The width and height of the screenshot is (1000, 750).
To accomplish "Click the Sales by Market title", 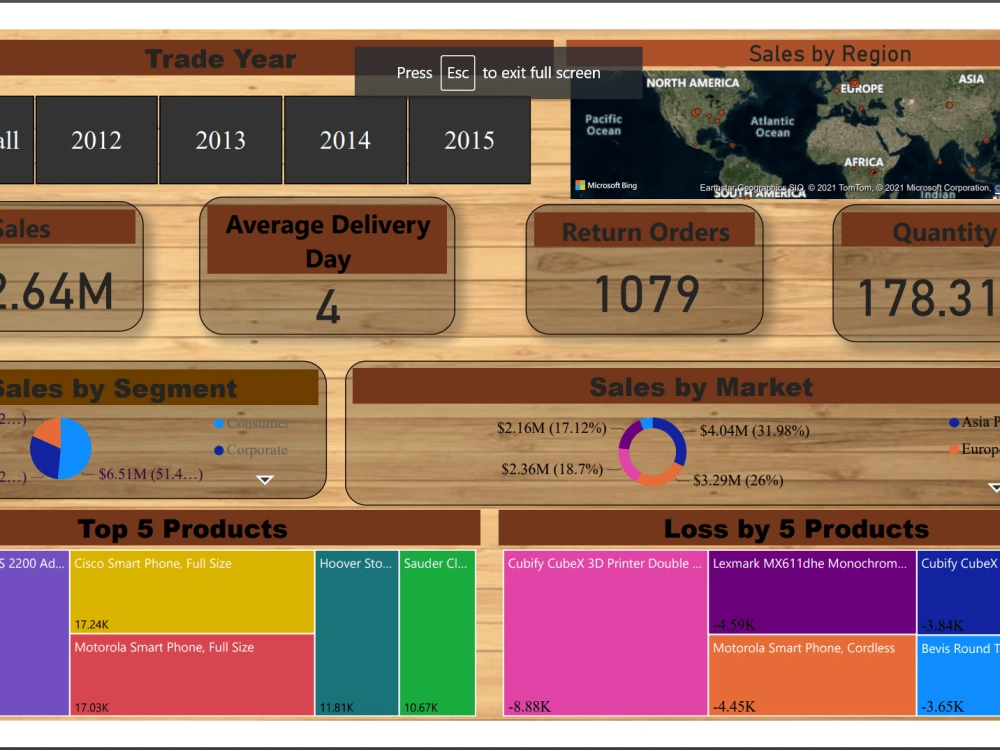I will [x=701, y=387].
